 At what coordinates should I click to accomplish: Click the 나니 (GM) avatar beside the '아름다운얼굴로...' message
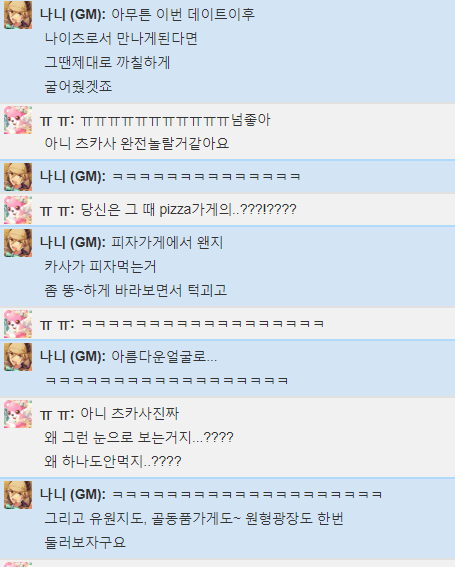(18, 357)
